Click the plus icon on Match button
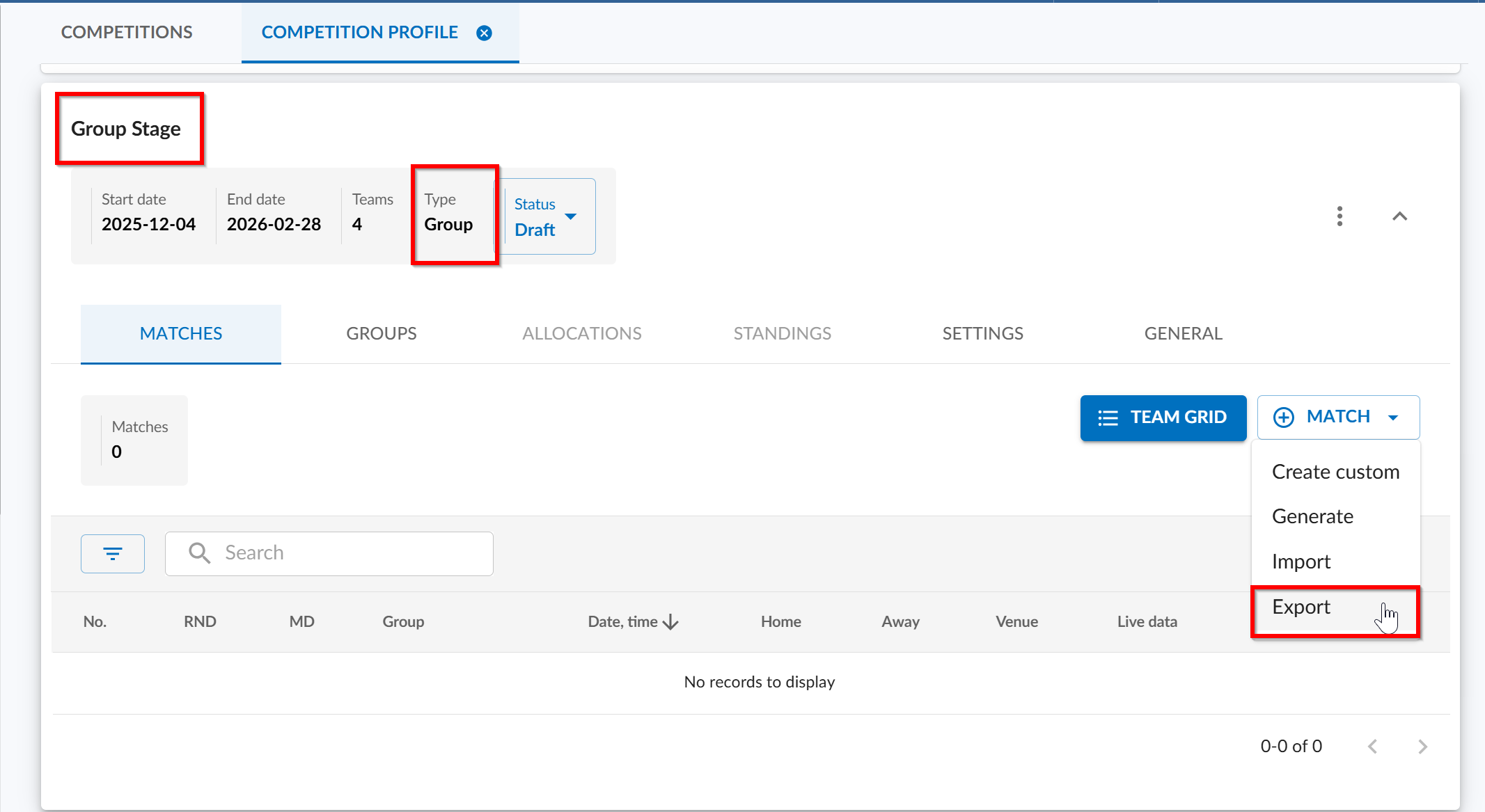 [1283, 417]
